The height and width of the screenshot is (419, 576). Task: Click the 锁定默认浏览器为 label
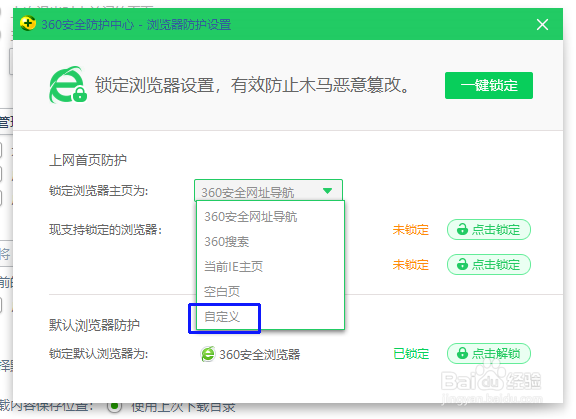(x=98, y=354)
